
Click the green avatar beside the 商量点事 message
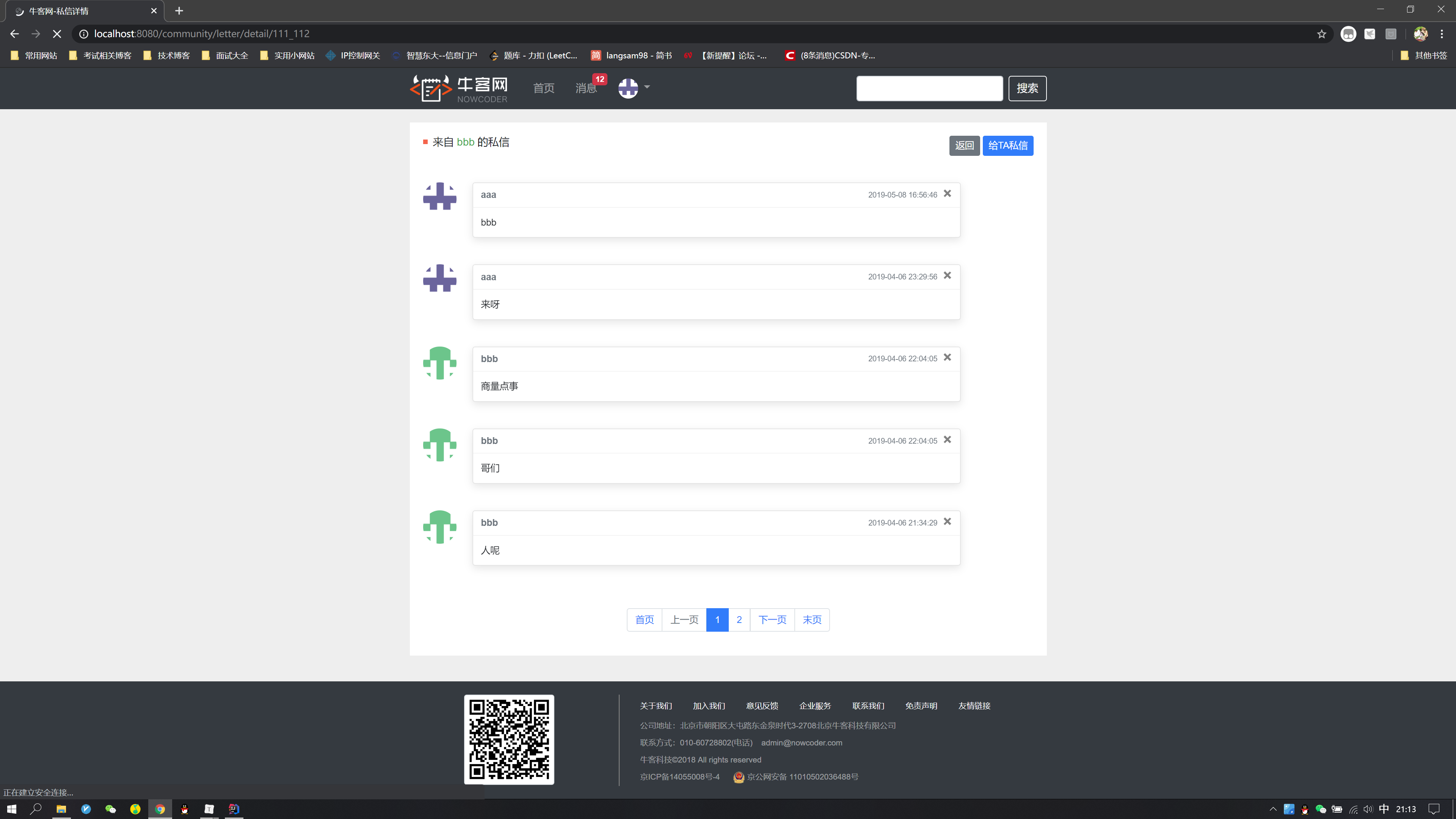pos(439,363)
